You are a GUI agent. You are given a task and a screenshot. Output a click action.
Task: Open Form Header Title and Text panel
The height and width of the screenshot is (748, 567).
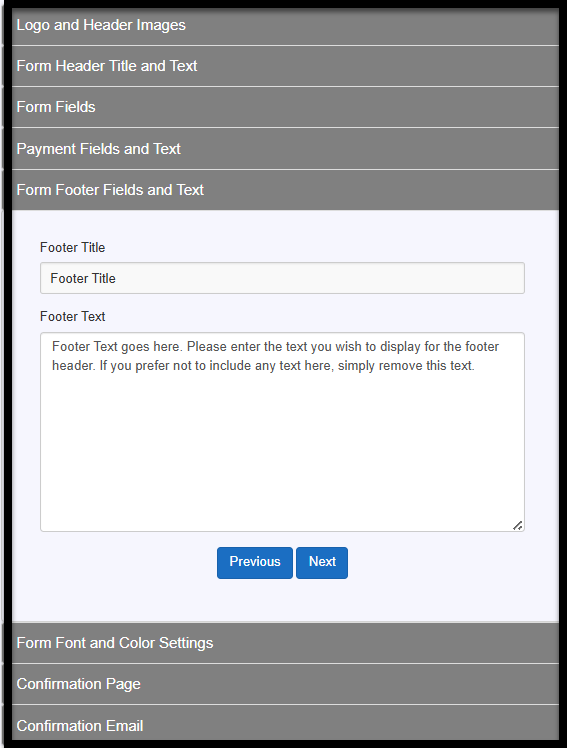tap(285, 66)
